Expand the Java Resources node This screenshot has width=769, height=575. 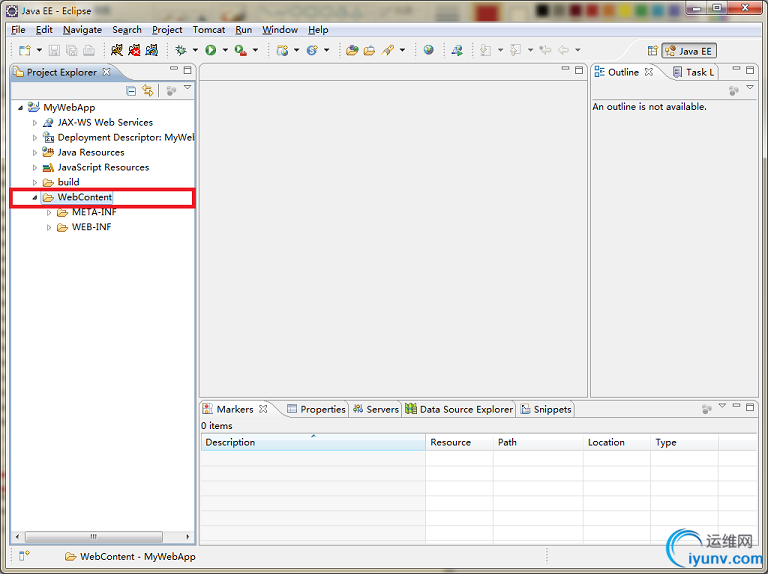35,153
